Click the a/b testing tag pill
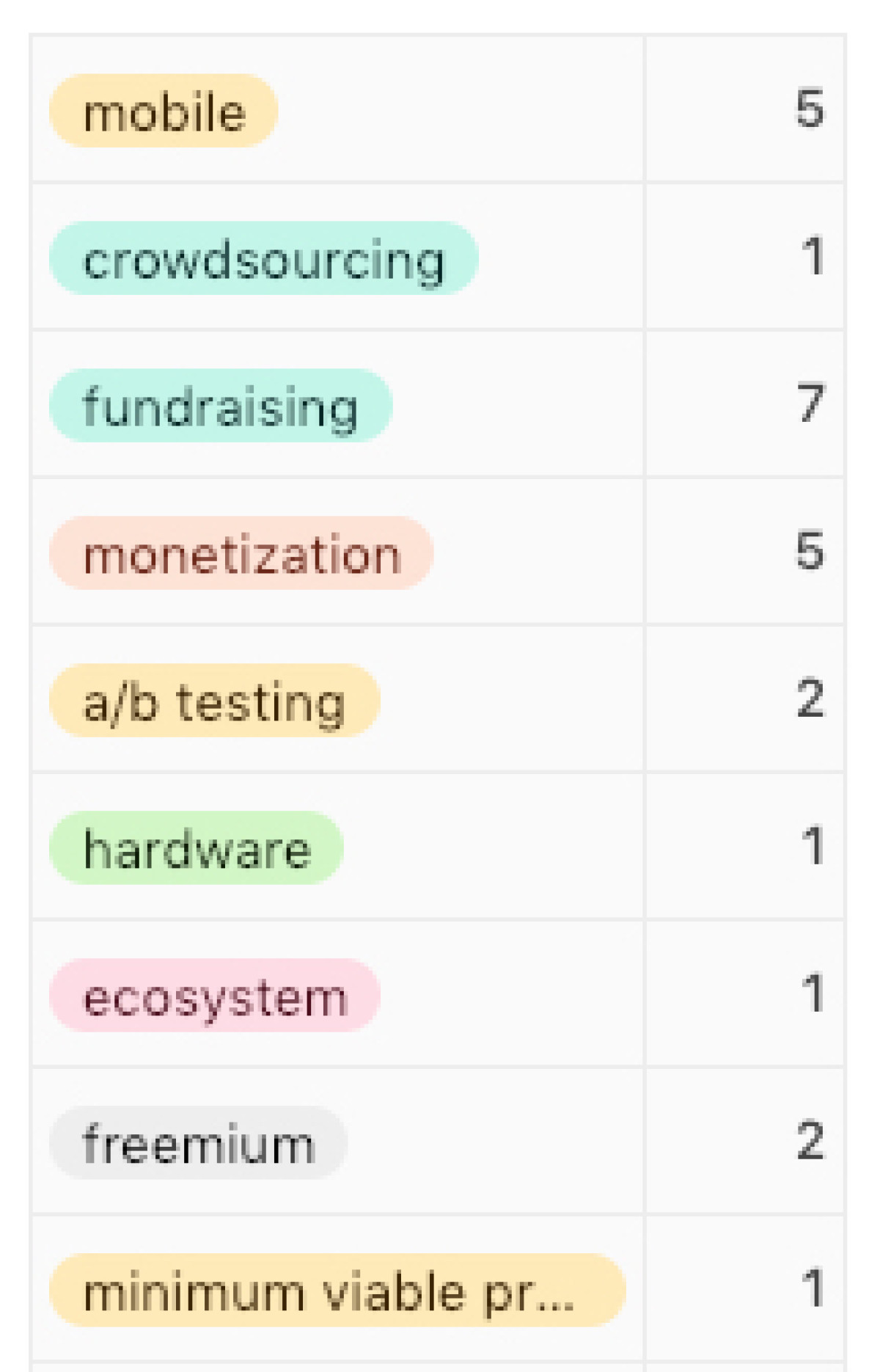Screen dimensions: 880x1372 click(214, 701)
